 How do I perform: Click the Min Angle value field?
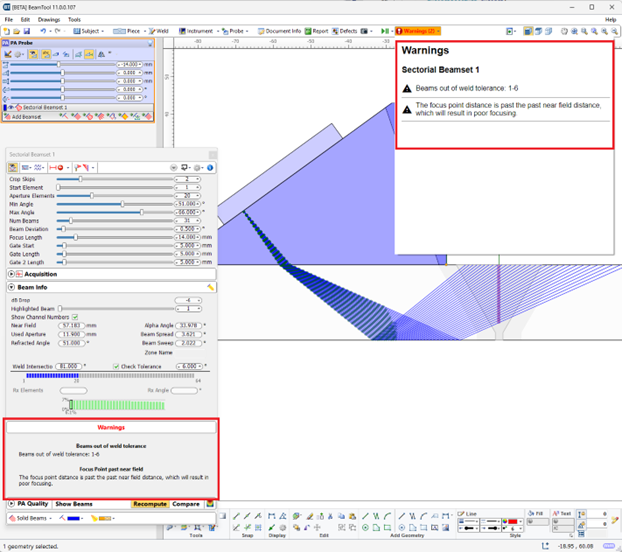[x=187, y=204]
